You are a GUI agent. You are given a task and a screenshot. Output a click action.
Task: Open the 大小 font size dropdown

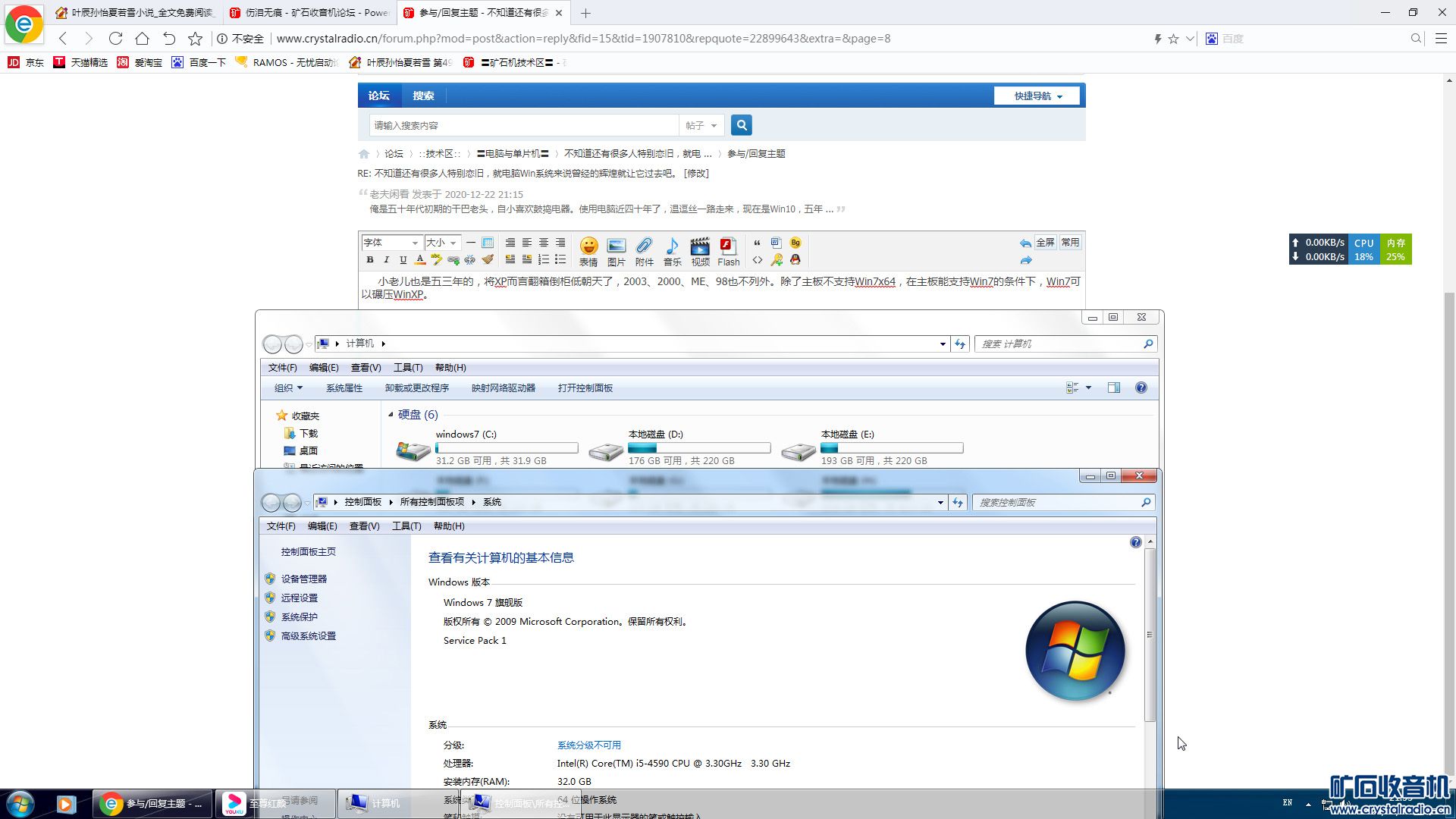442,243
